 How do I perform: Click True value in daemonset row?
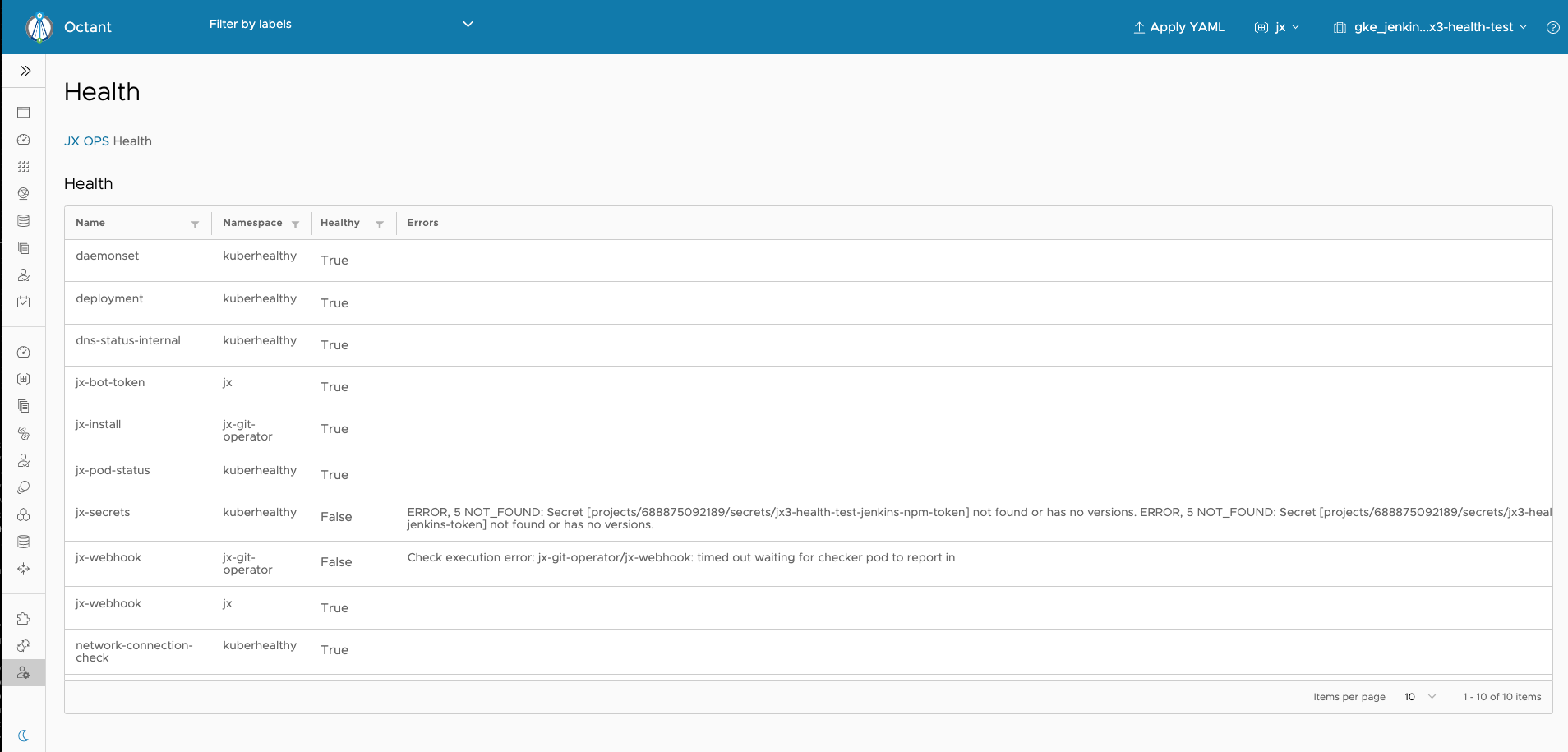pyautogui.click(x=334, y=261)
